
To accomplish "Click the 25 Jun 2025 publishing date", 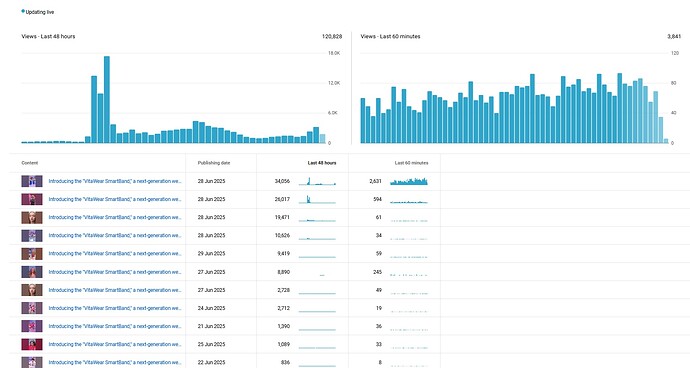I will pyautogui.click(x=211, y=344).
